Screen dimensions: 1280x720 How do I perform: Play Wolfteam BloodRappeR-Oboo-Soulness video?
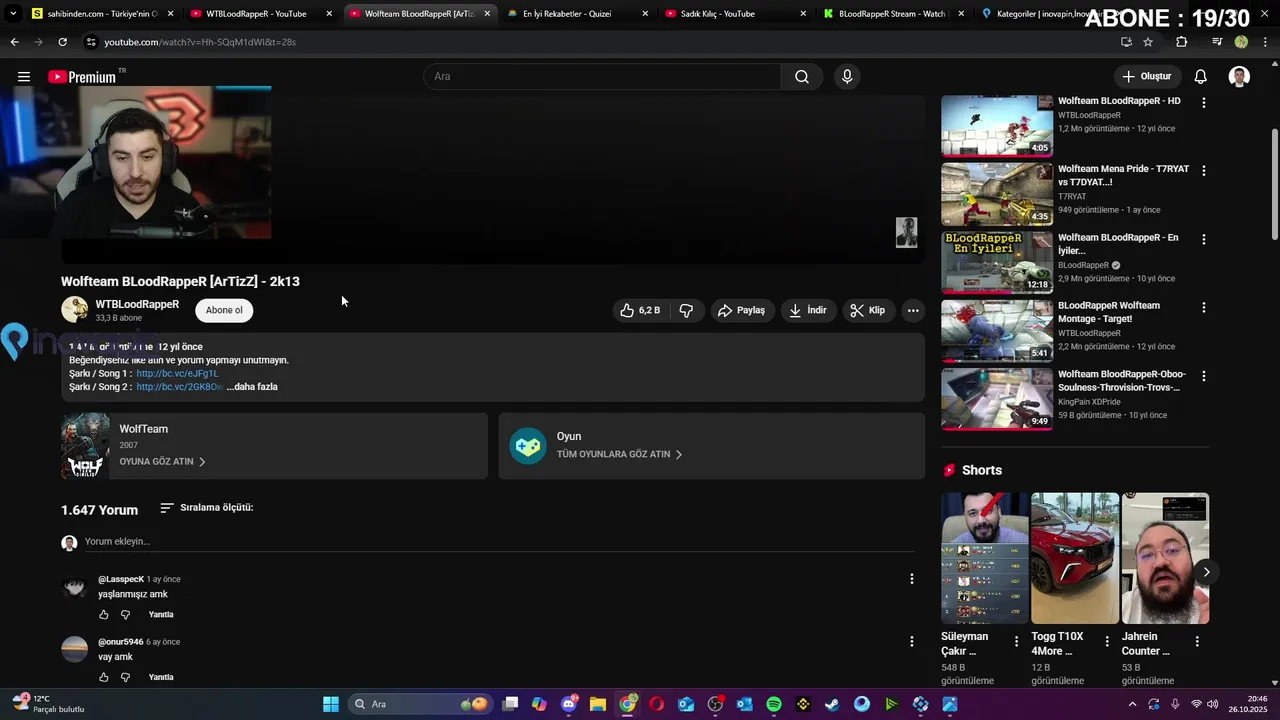coord(997,399)
